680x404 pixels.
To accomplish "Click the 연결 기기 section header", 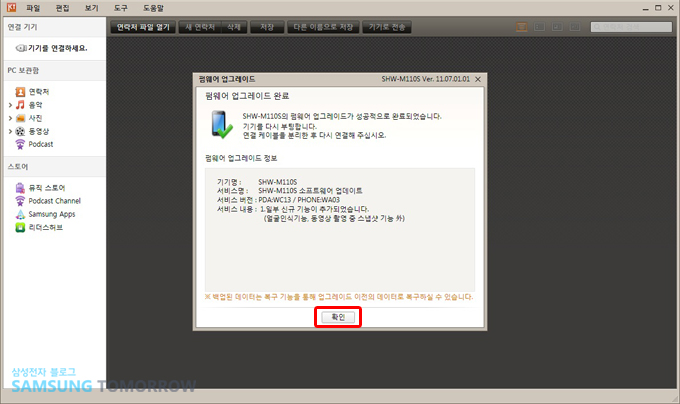I will click(x=55, y=27).
